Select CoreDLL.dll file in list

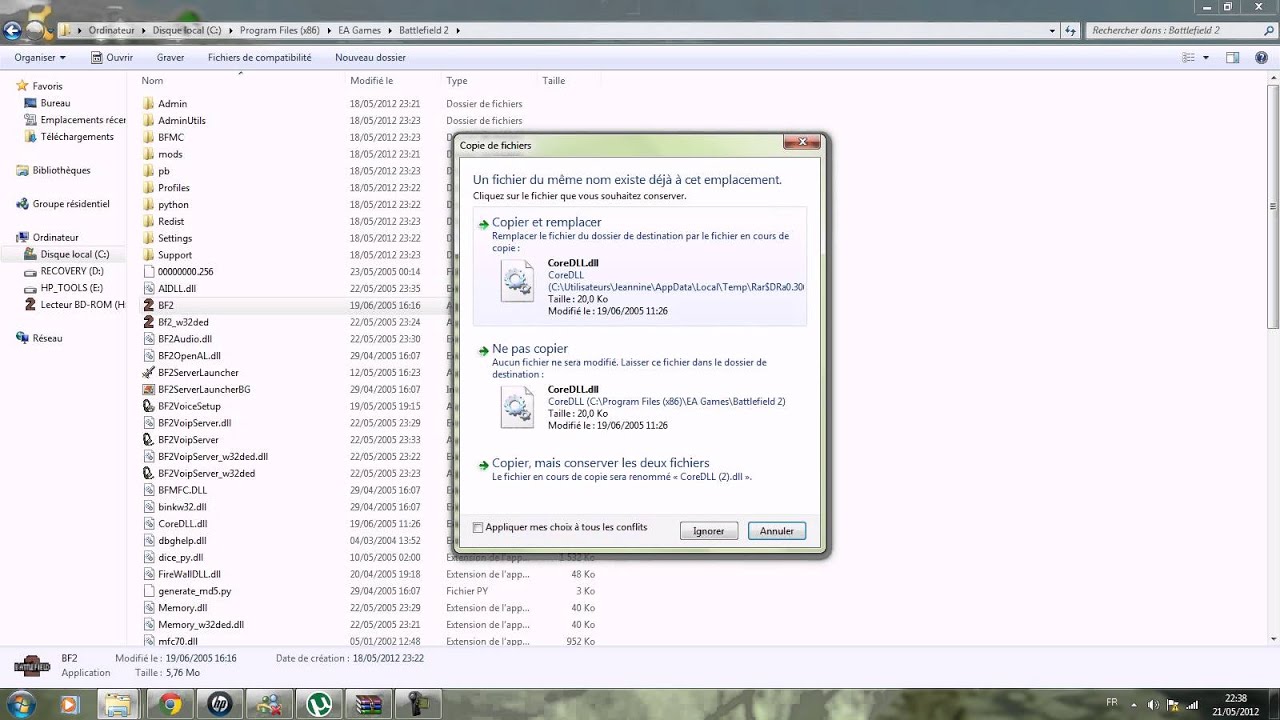pyautogui.click(x=182, y=524)
